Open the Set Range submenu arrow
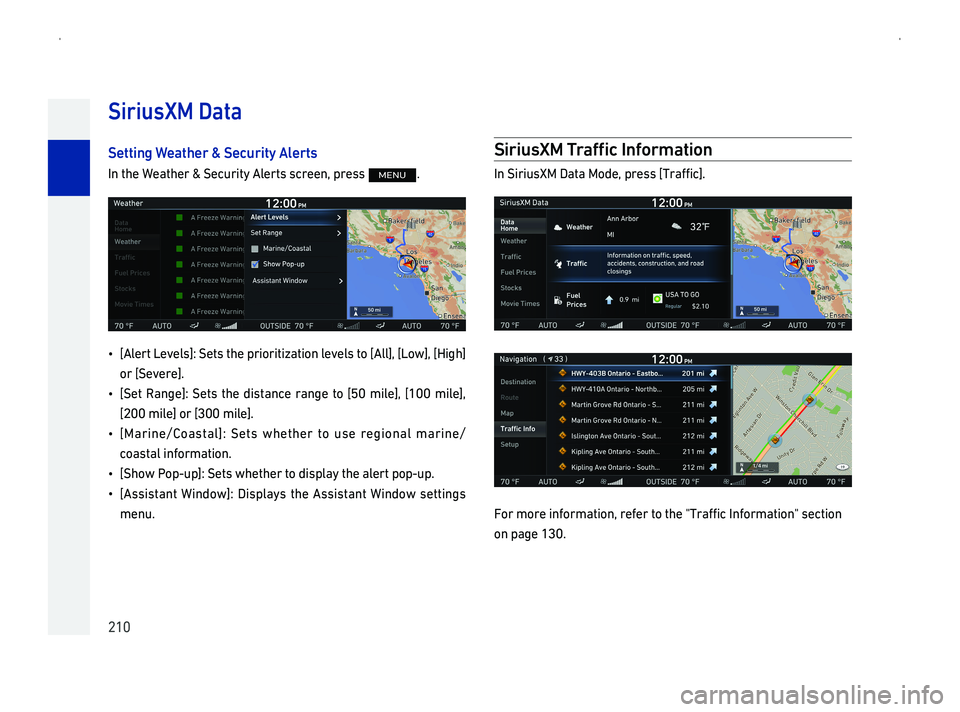 (339, 233)
